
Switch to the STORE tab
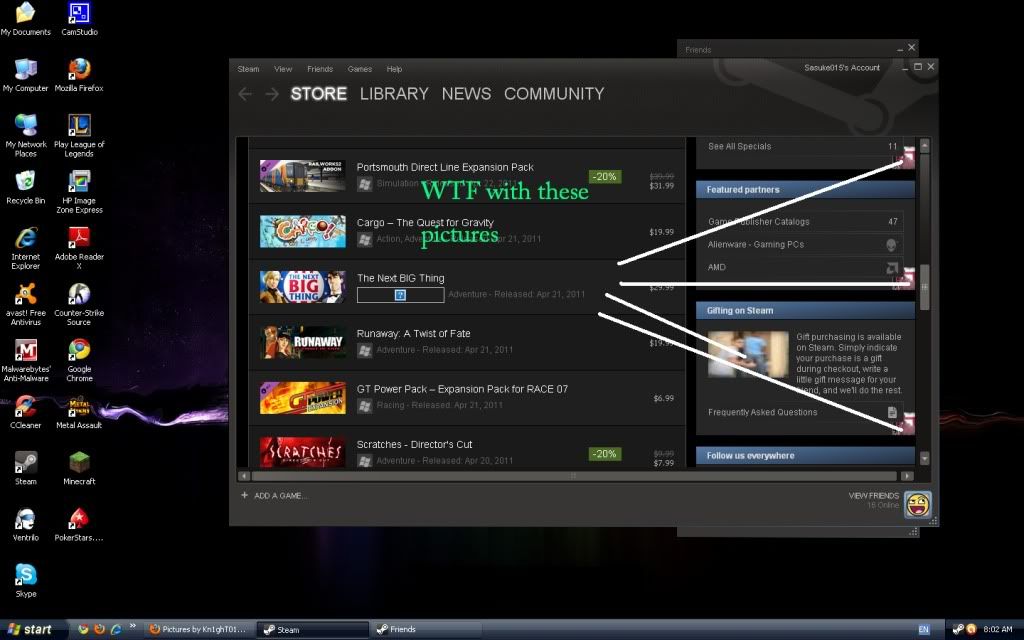[x=319, y=94]
